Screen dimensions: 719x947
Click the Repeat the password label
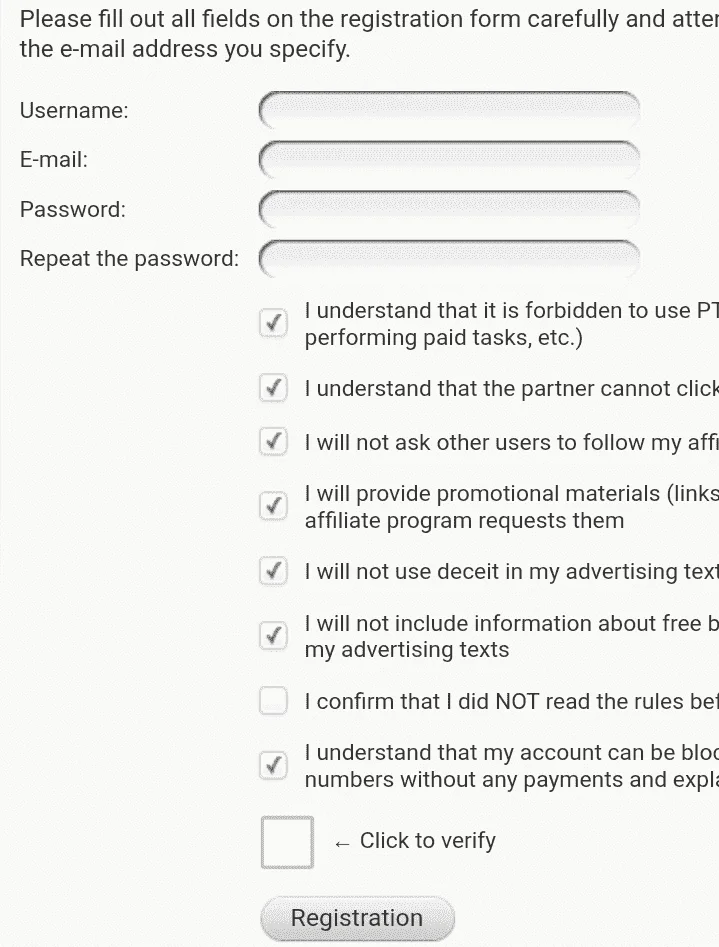click(129, 258)
